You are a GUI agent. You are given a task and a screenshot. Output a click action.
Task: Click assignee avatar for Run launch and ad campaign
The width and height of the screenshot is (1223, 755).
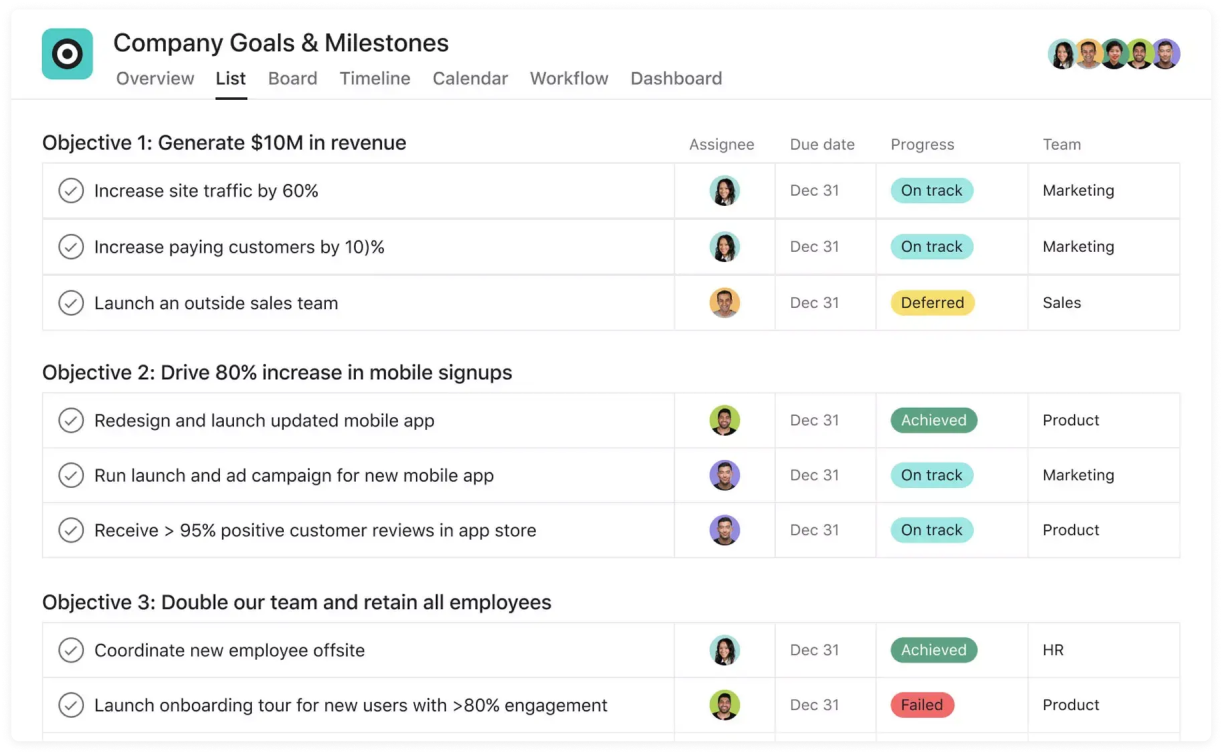point(724,475)
